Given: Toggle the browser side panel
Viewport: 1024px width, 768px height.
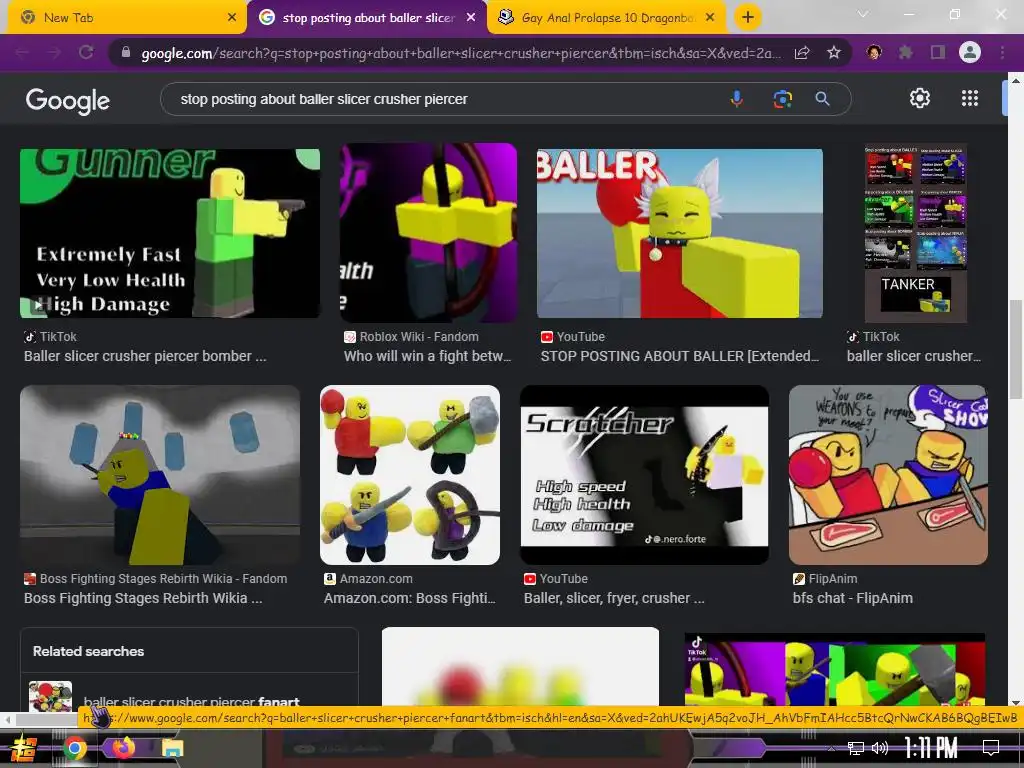Looking at the screenshot, I should point(938,53).
